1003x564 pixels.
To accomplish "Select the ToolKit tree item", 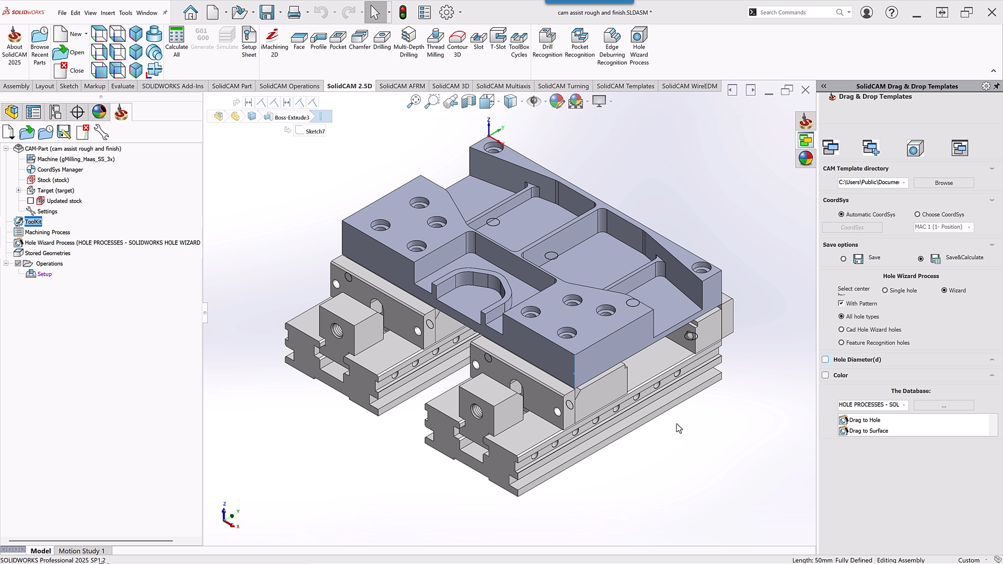I will coord(33,222).
